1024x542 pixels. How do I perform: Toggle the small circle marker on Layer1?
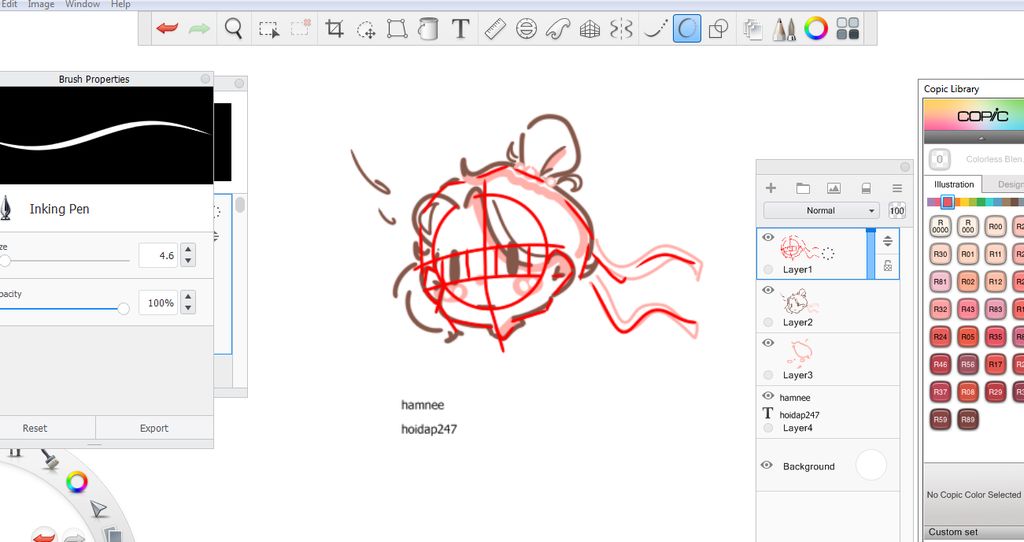(768, 269)
